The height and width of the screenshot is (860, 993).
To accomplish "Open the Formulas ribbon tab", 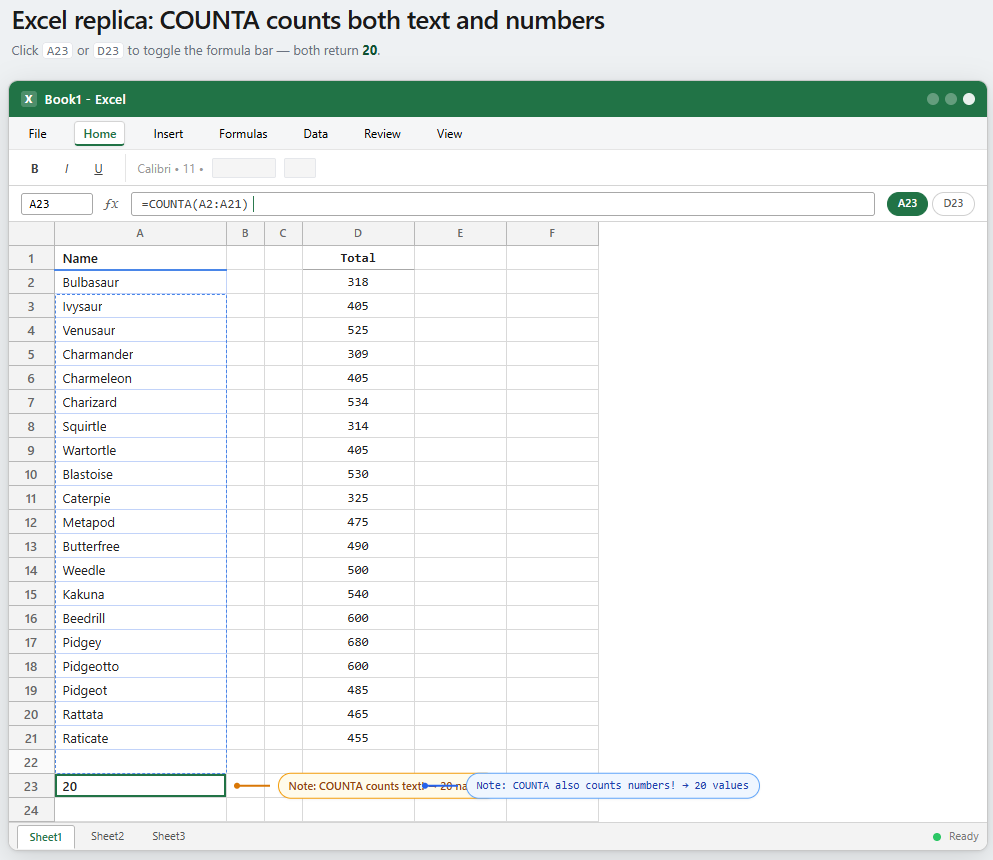I will (x=243, y=134).
